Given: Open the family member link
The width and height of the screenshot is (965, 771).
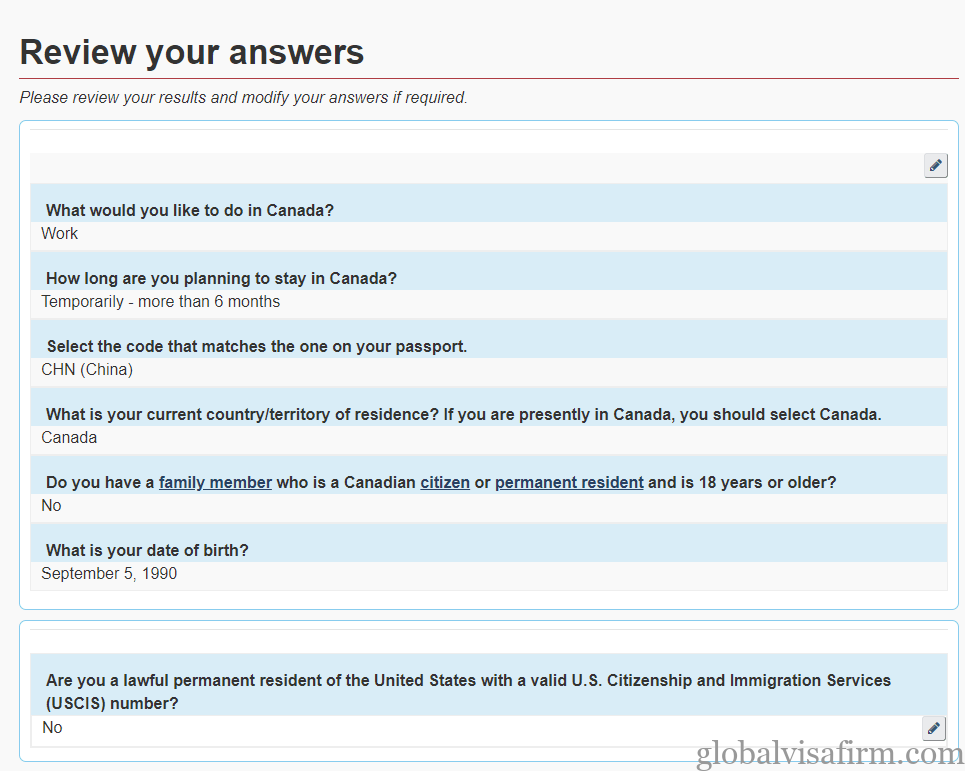Looking at the screenshot, I should coord(215,482).
